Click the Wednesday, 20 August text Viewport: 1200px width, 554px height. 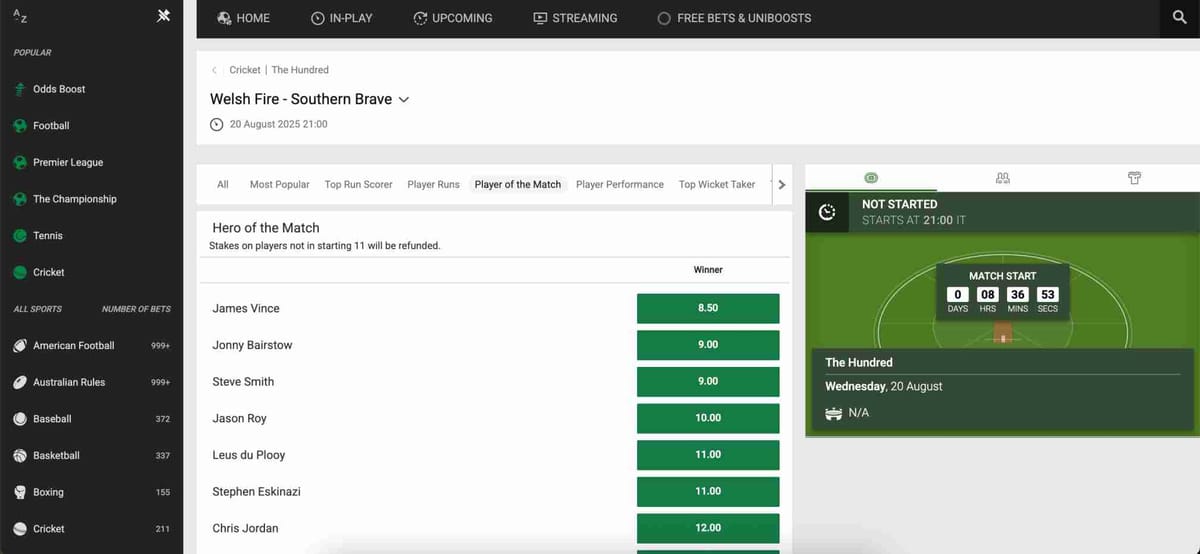point(884,386)
